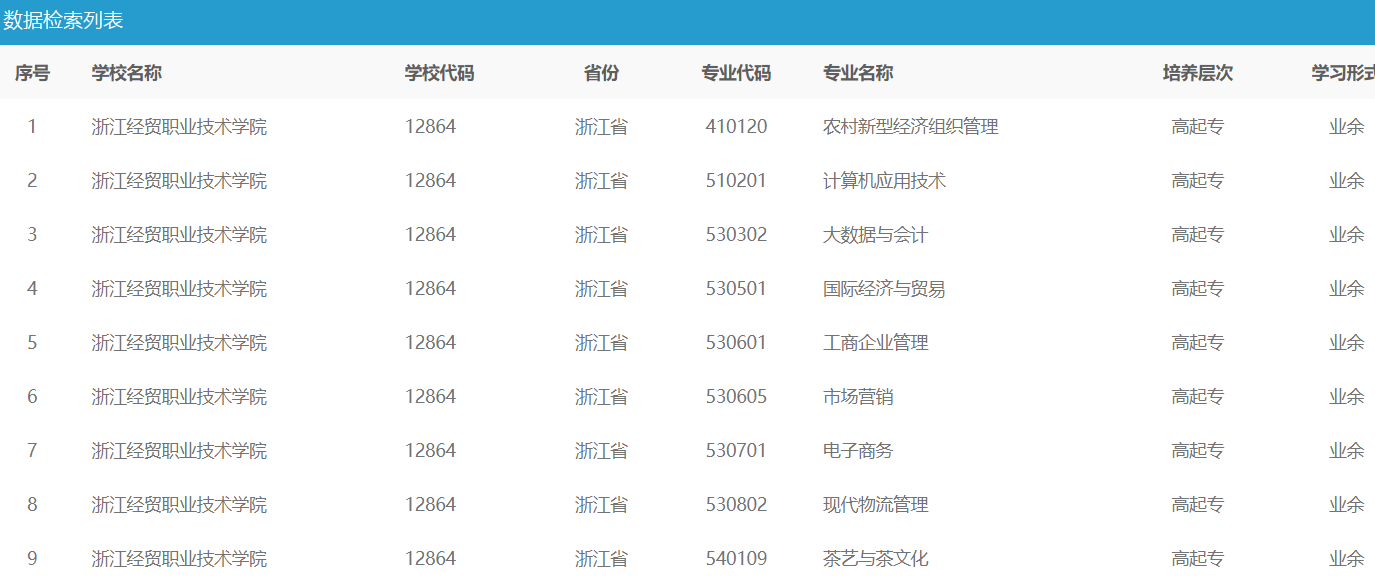Click 高起专 in the 工商企业管理 row
This screenshot has width=1375, height=576.
[1198, 343]
